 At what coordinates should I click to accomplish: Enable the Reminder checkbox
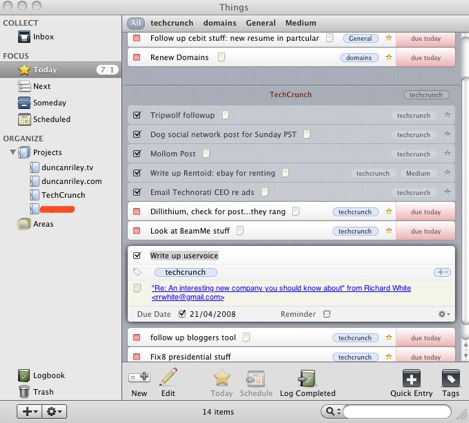(x=327, y=314)
